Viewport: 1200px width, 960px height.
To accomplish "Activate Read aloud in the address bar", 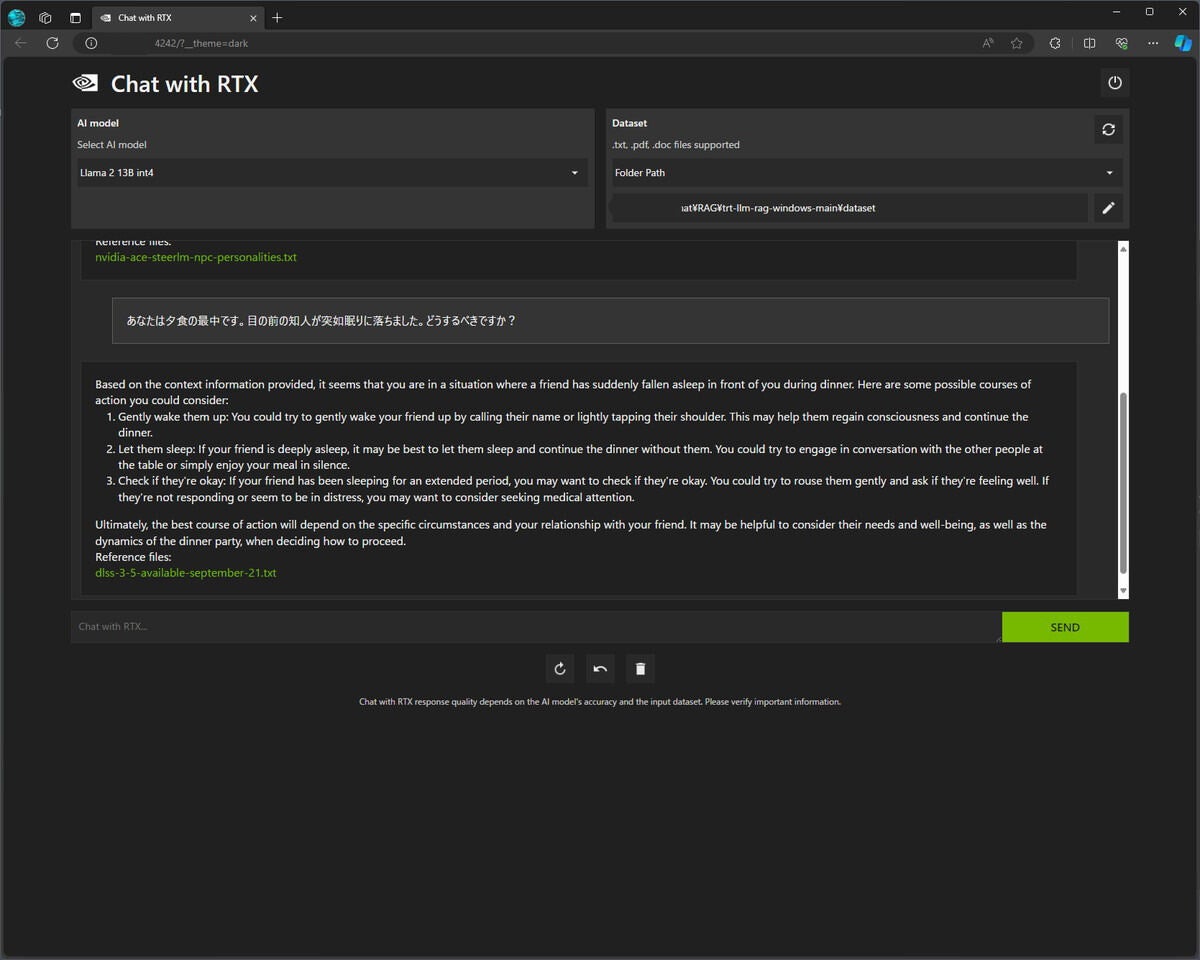I will 986,43.
